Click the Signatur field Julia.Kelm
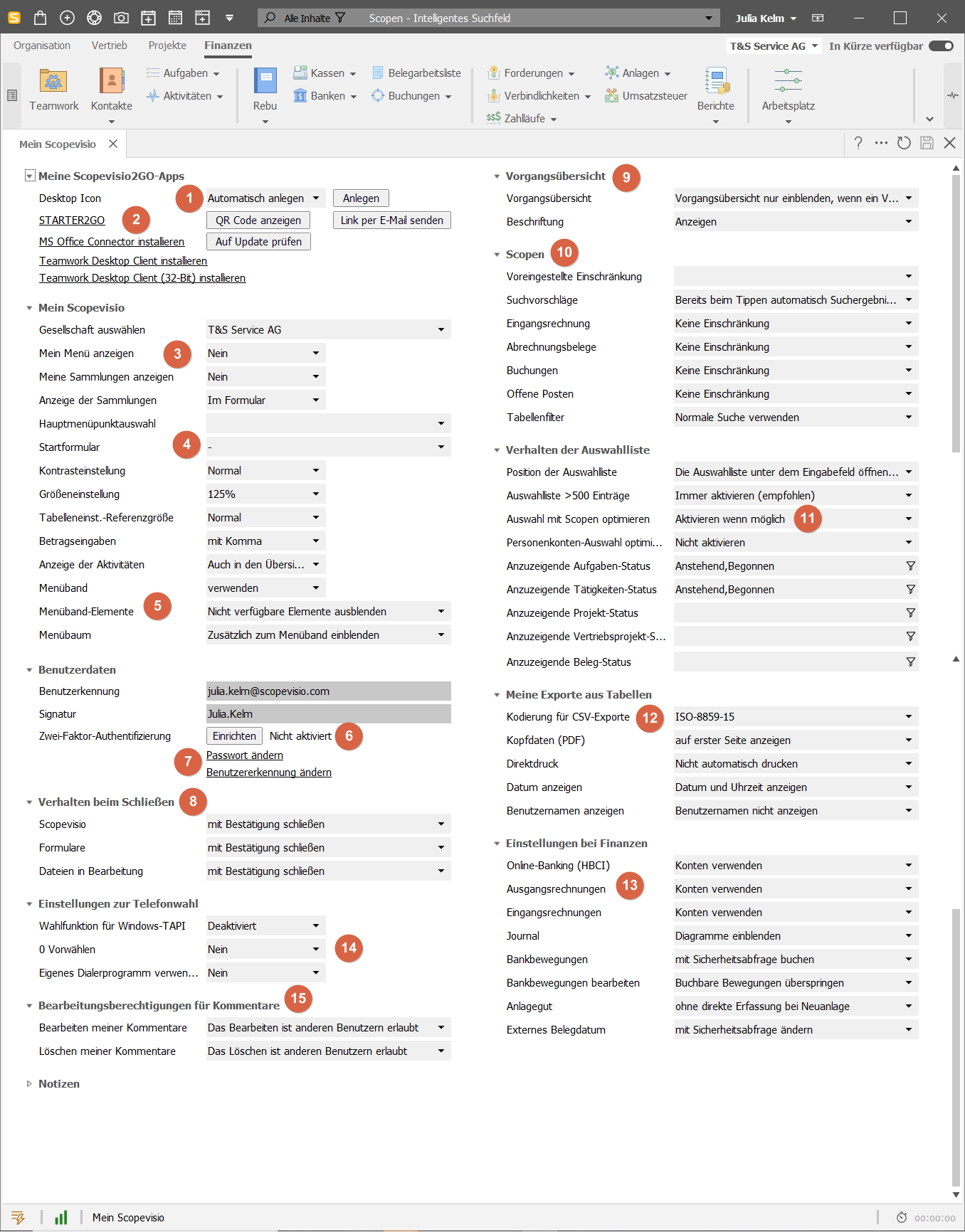965x1232 pixels. pos(328,714)
